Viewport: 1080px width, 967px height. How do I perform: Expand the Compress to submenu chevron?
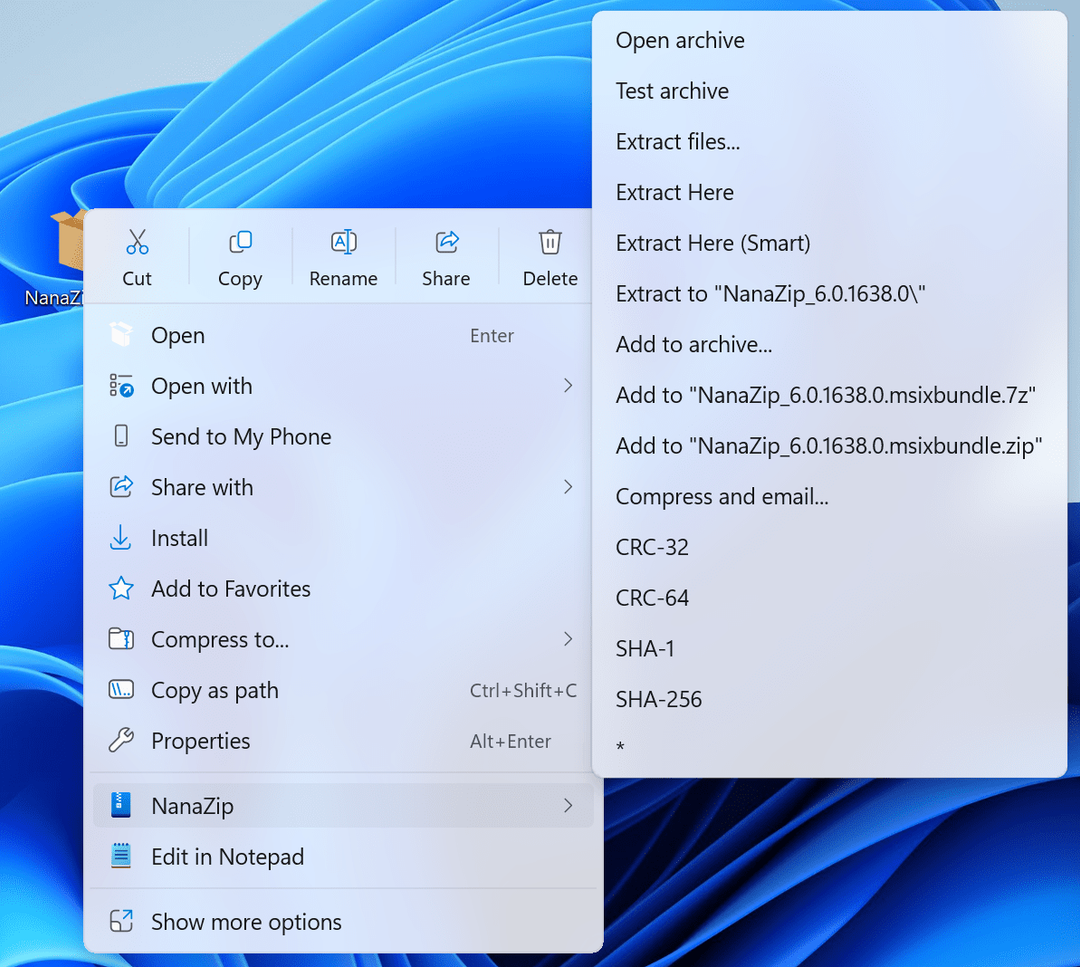[568, 639]
